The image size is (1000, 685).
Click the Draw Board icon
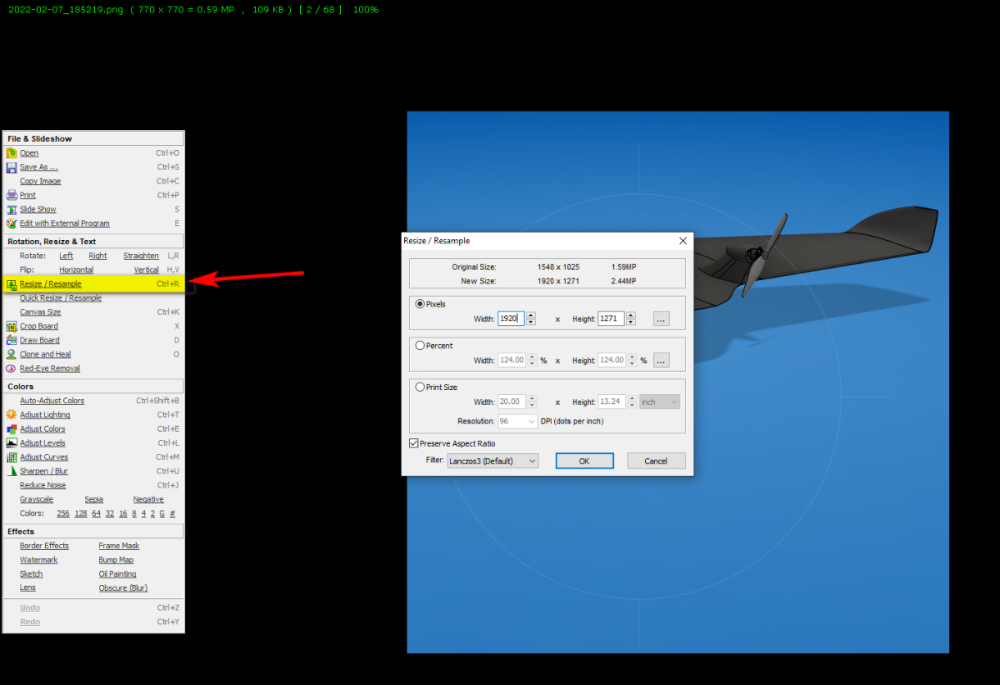click(11, 340)
